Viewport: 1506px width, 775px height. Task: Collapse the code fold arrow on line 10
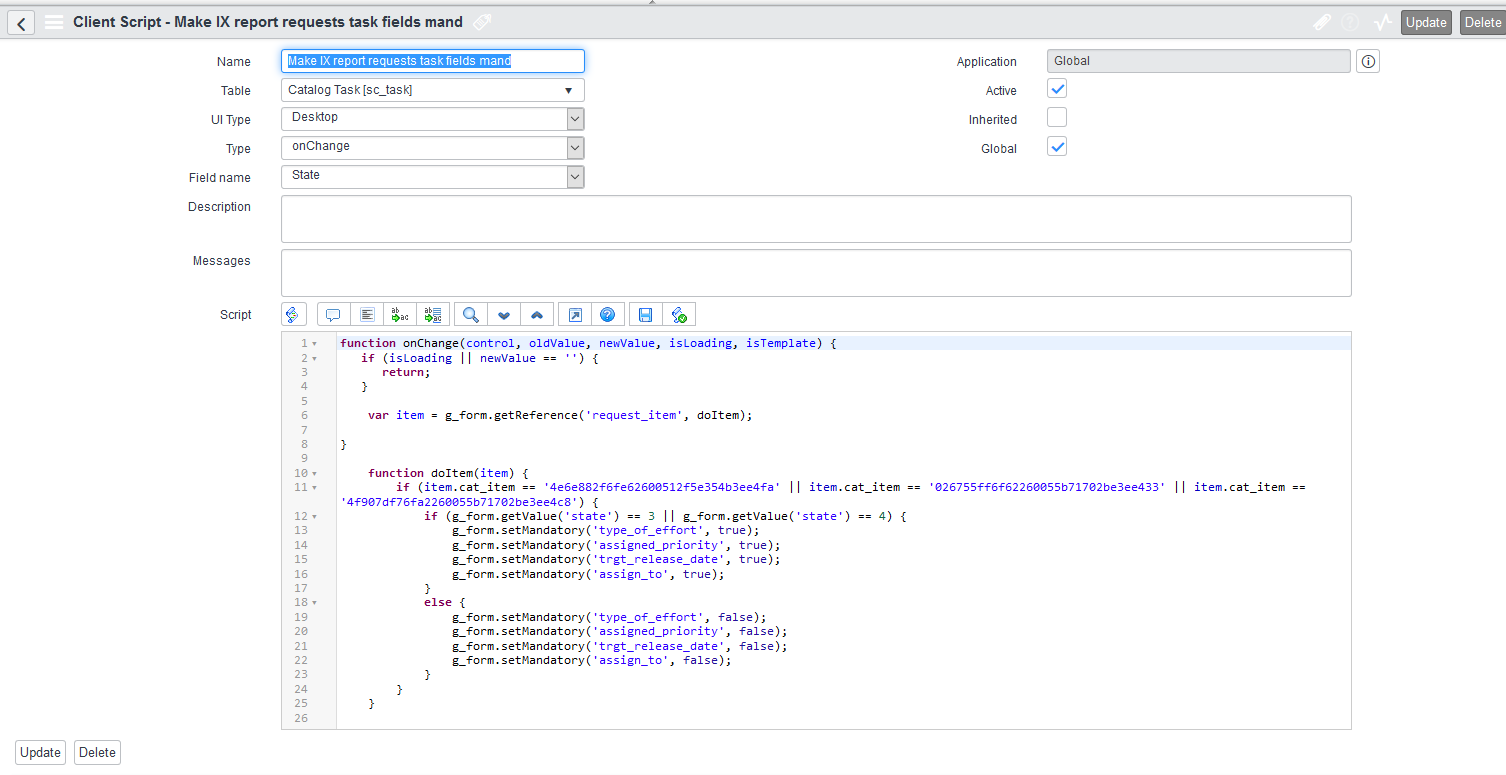pyautogui.click(x=314, y=473)
